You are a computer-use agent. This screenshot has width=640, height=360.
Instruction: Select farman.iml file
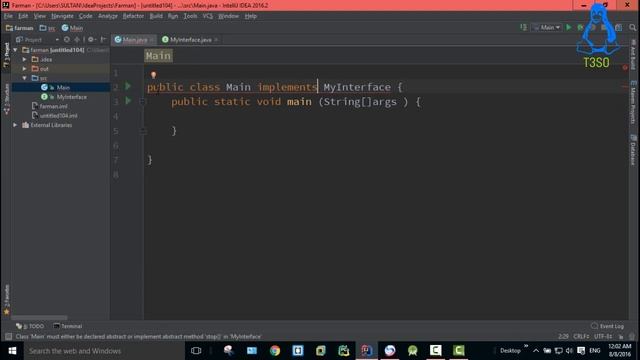pyautogui.click(x=53, y=106)
